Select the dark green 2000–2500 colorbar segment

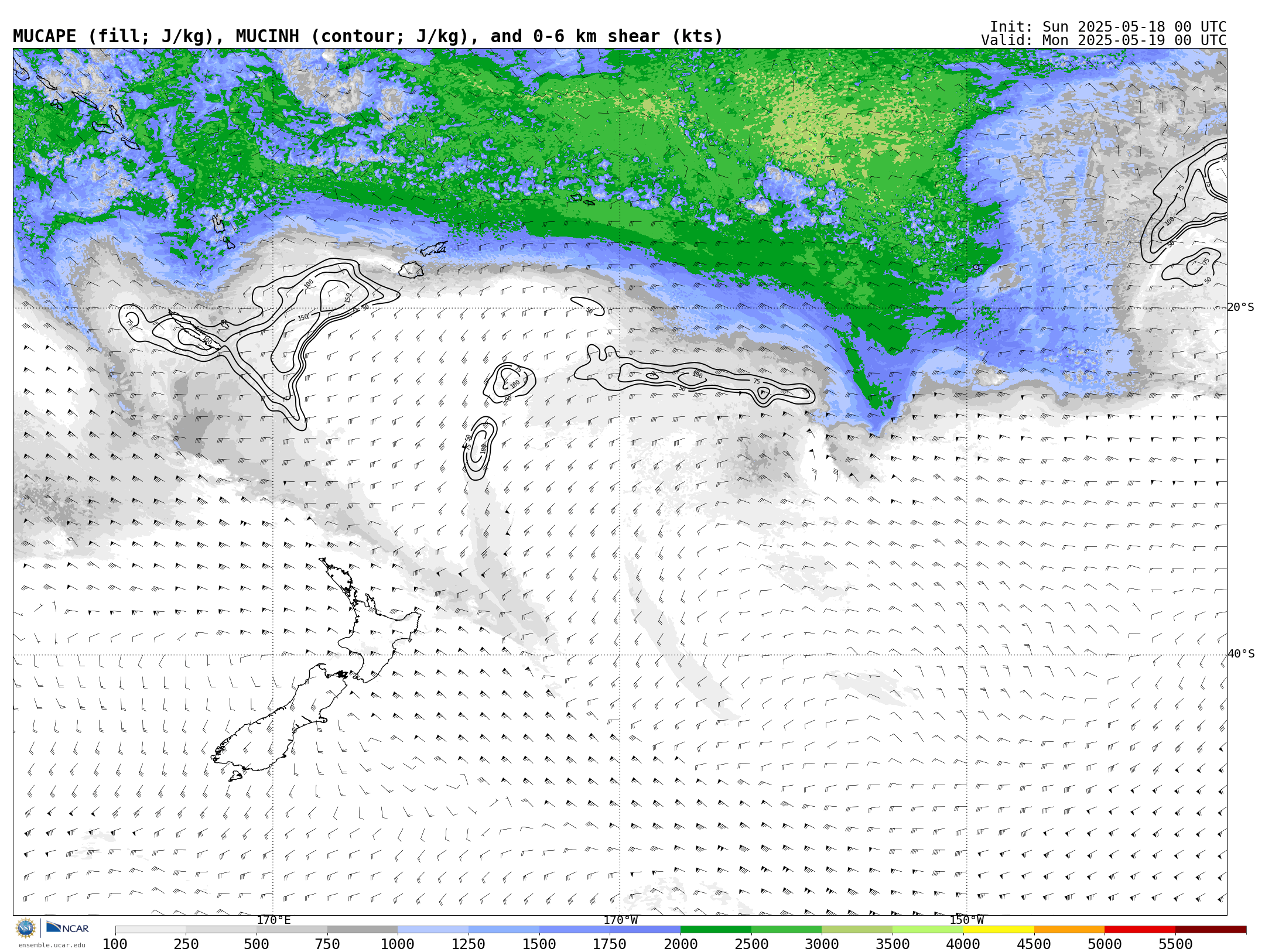[x=716, y=930]
